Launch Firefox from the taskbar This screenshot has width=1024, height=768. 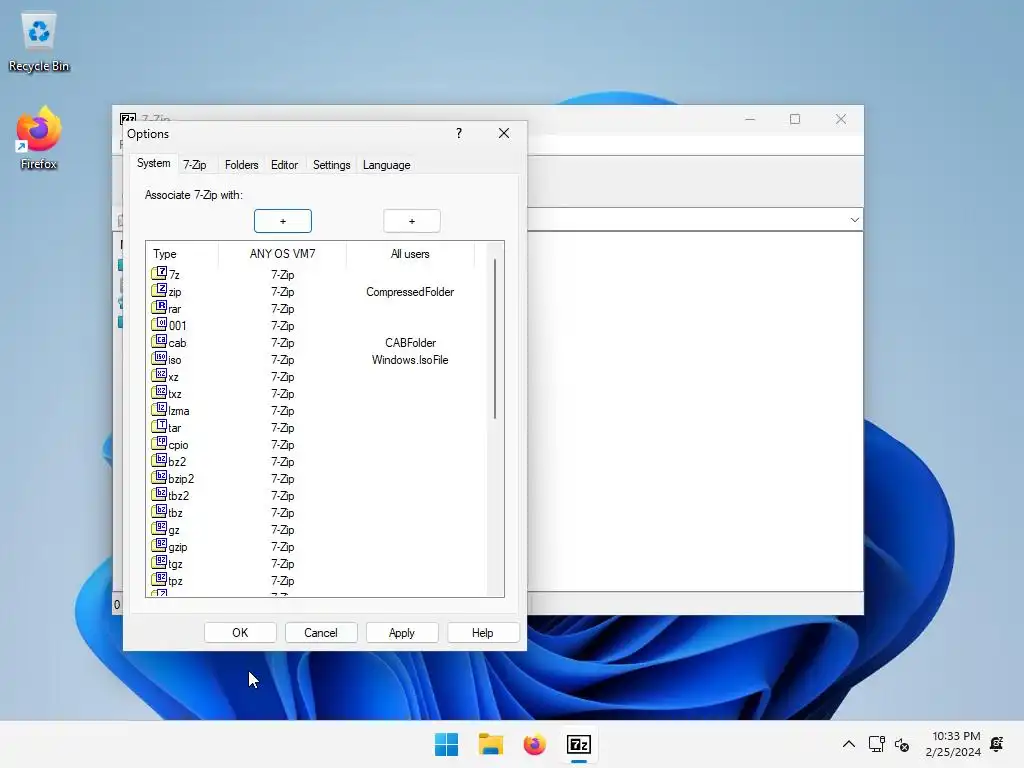click(534, 744)
